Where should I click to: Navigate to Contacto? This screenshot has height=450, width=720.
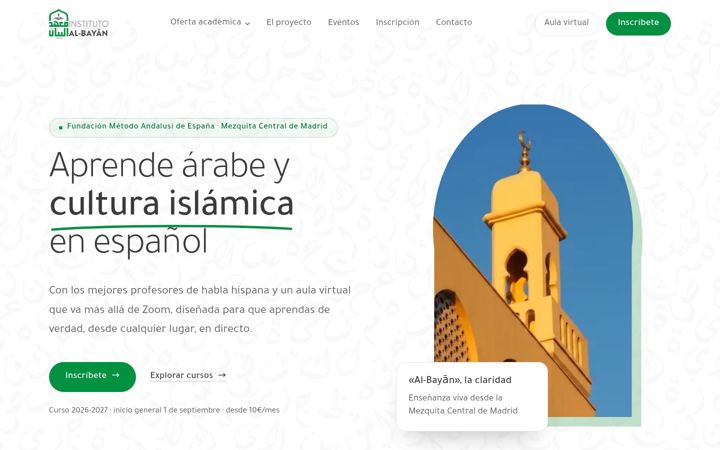(454, 22)
